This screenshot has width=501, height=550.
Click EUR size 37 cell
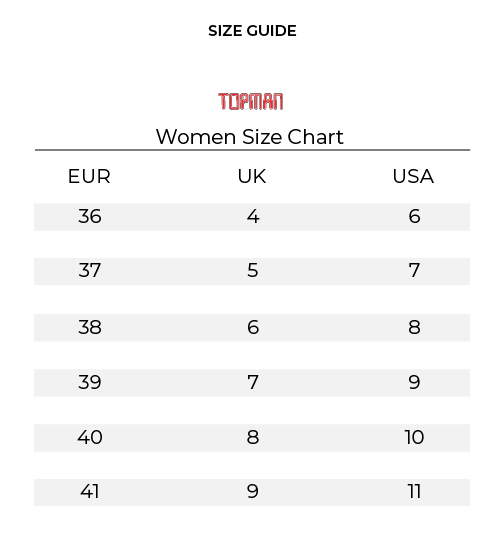(90, 270)
